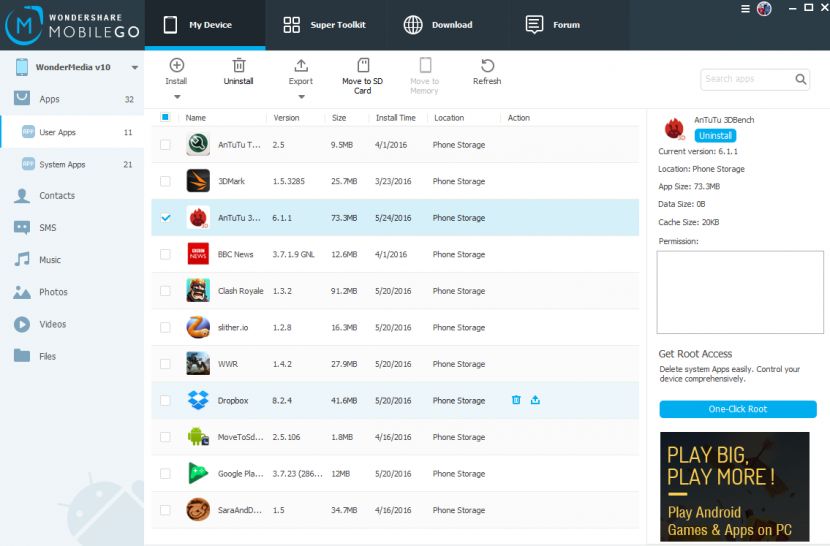Check the Google Play row checkbox
Screen dimensions: 830x546
coord(165,473)
